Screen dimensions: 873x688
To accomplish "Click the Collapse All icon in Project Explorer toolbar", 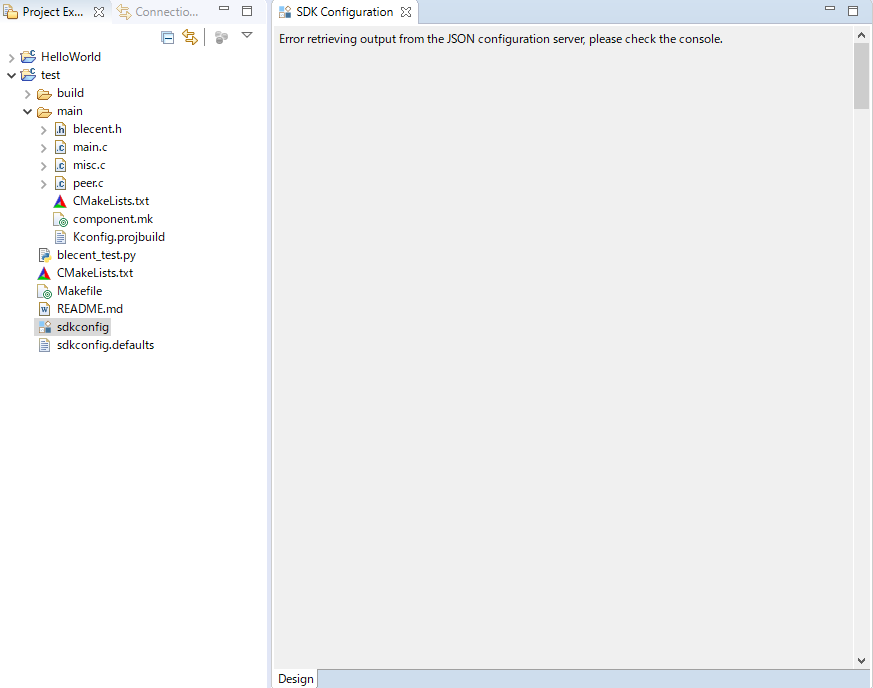I will [168, 37].
